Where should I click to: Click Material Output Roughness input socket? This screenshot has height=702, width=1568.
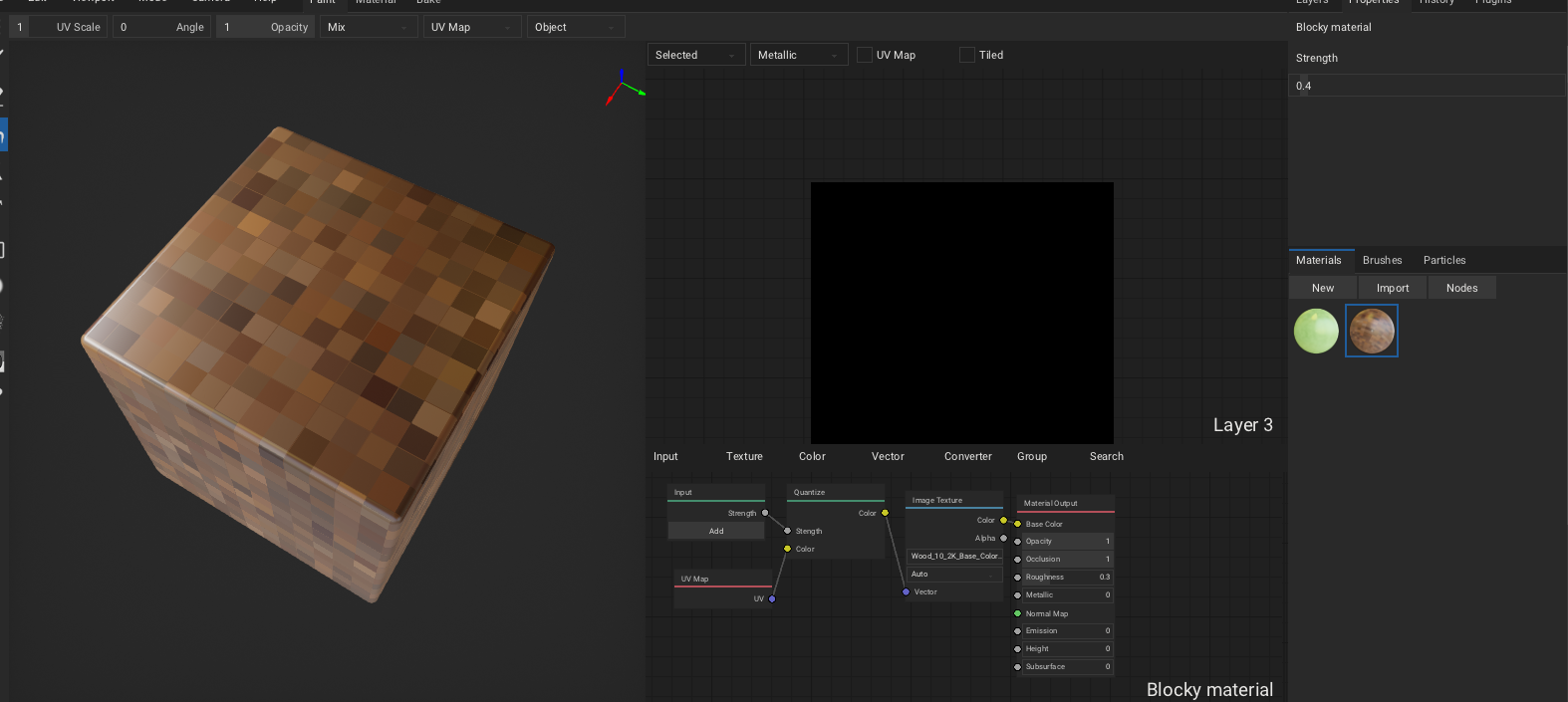[1017, 578]
